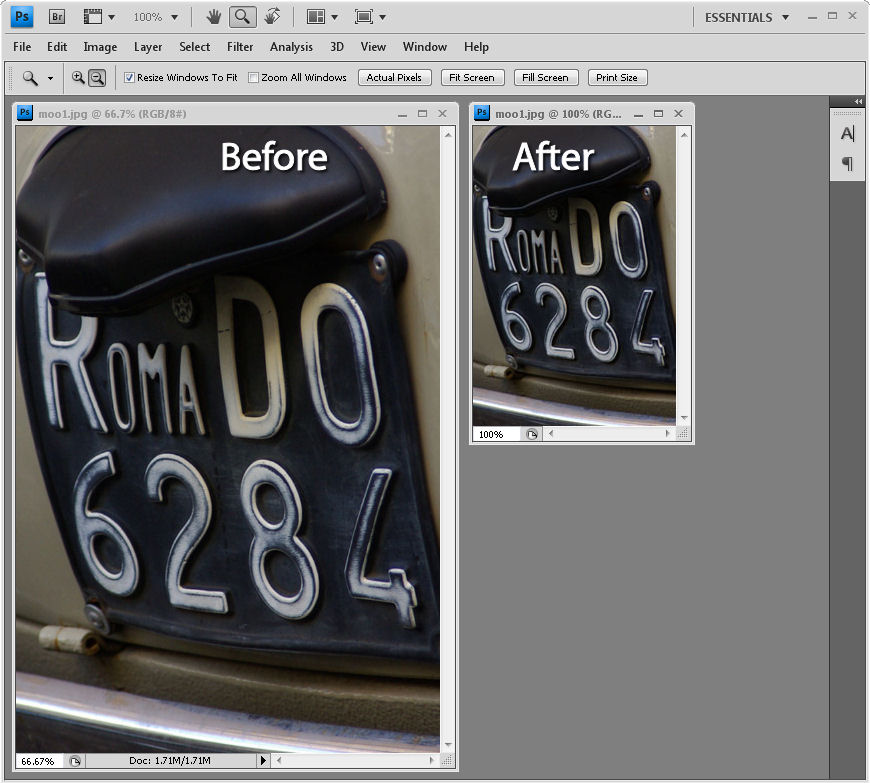870x783 pixels.
Task: Click scroll down arrow in Before window
Action: [x=448, y=745]
